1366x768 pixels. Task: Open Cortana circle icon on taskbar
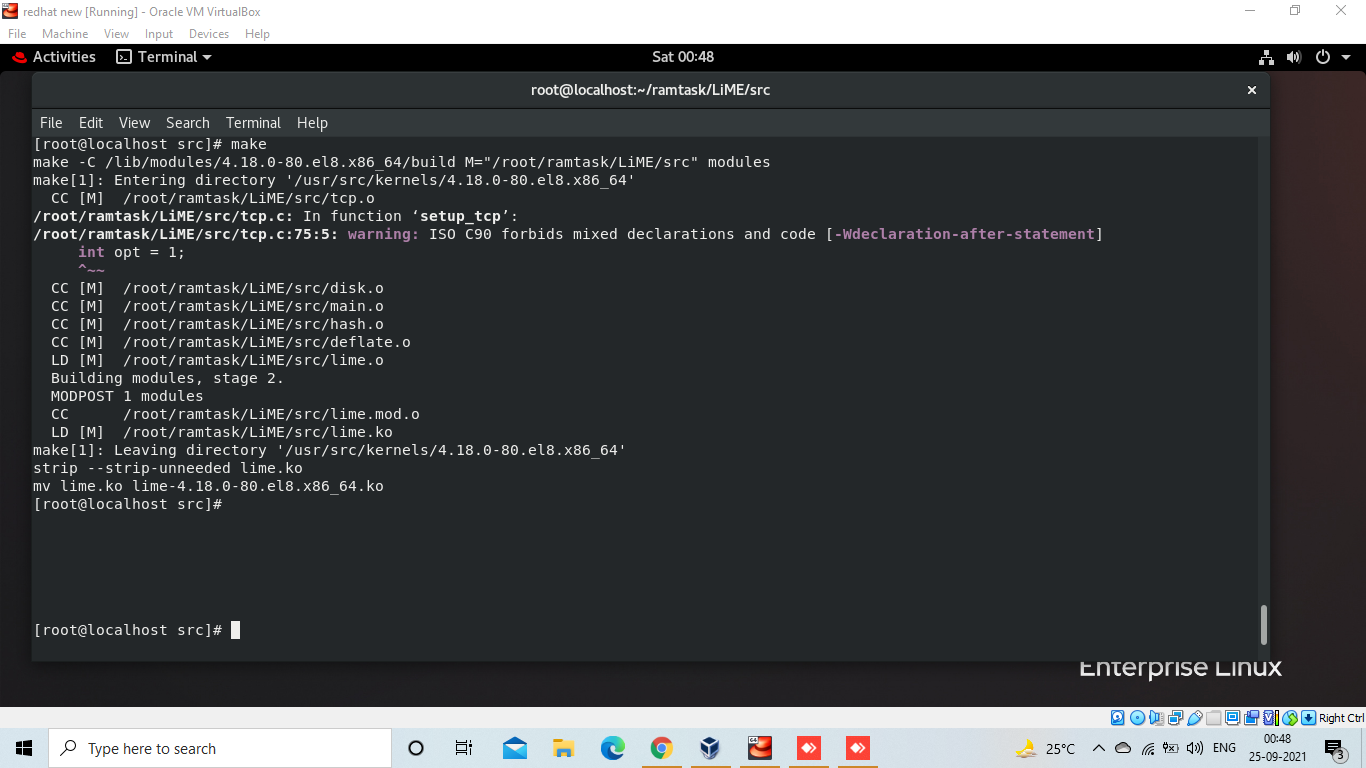(x=416, y=748)
